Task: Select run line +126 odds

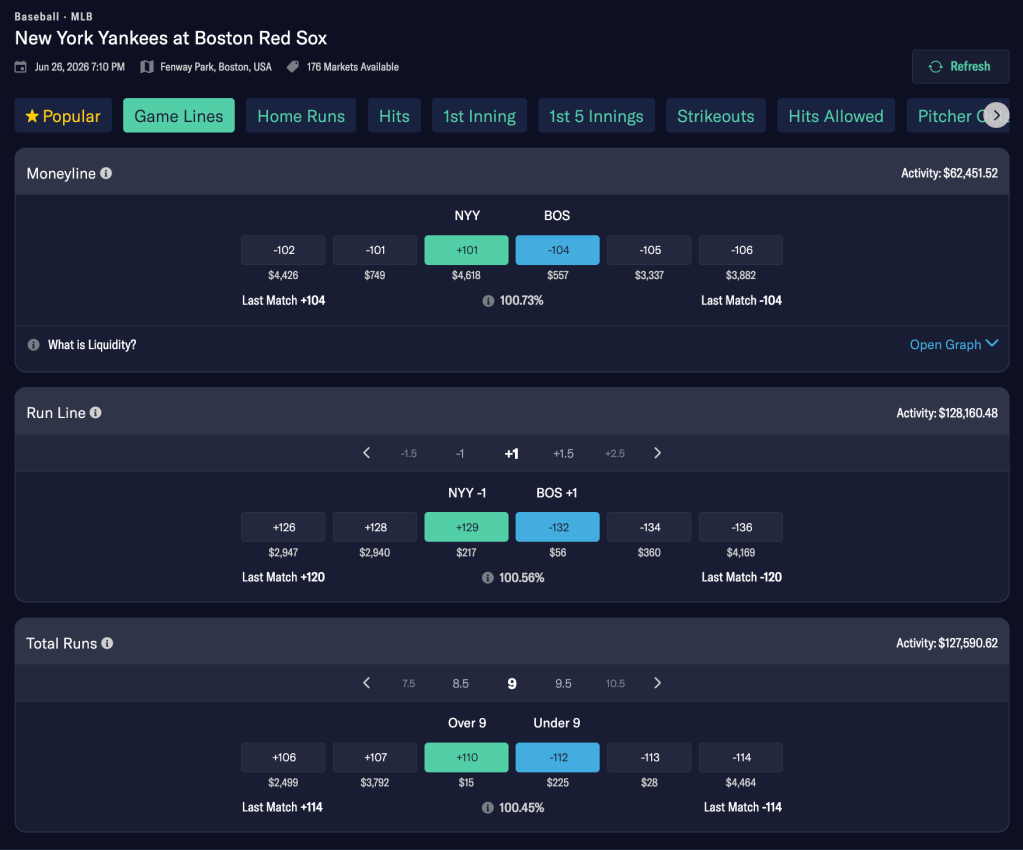Action: (283, 527)
